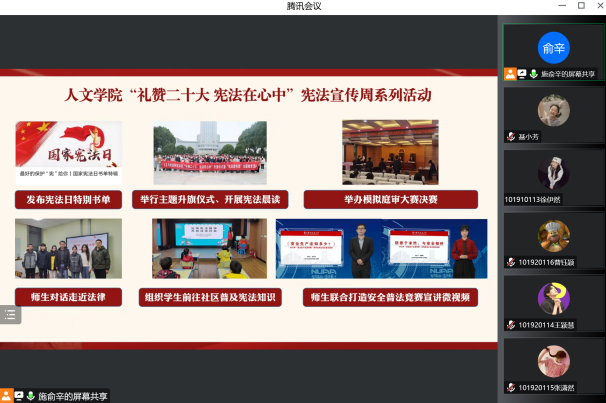This screenshot has height=403, width=606.
Task: Click the screen-share icon in bottom-left status bar
Action: pos(19,396)
